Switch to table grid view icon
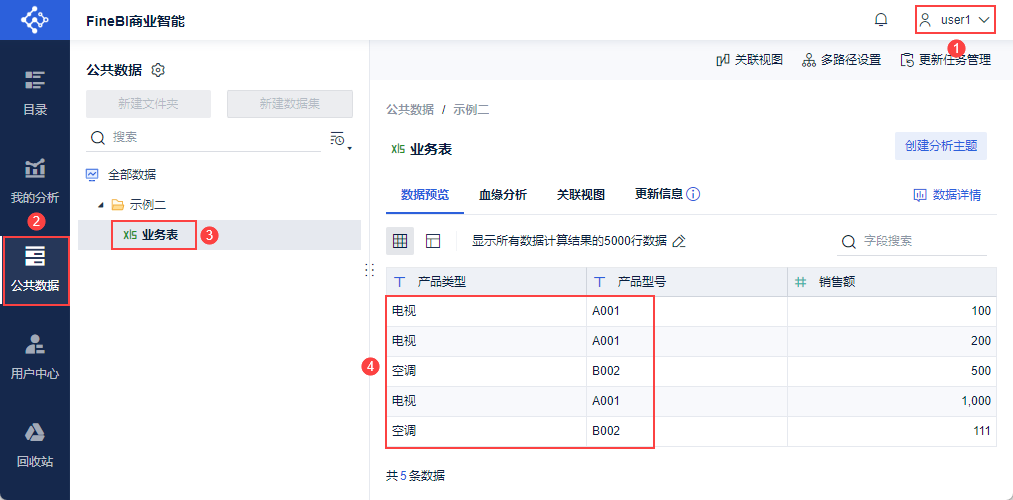 click(x=400, y=241)
